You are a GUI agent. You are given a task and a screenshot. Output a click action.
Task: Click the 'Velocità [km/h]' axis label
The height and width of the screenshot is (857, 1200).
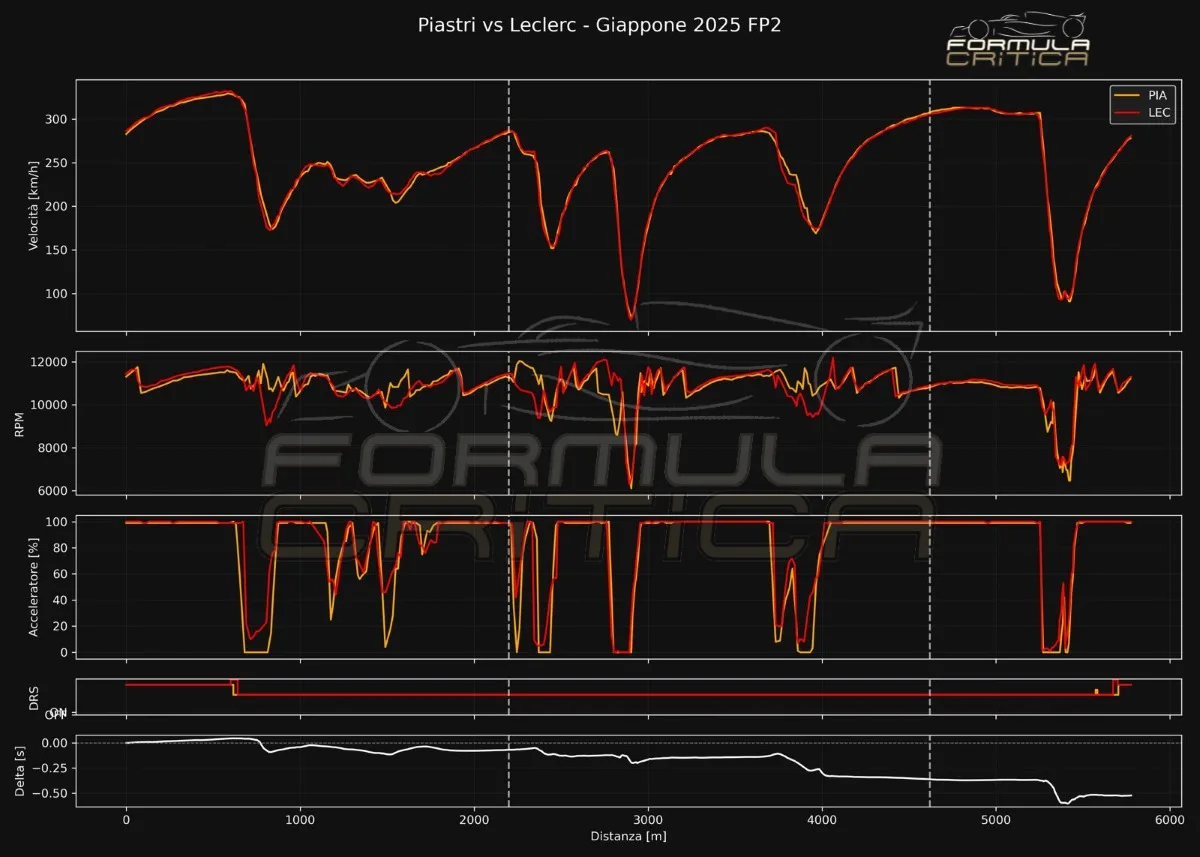pyautogui.click(x=34, y=205)
